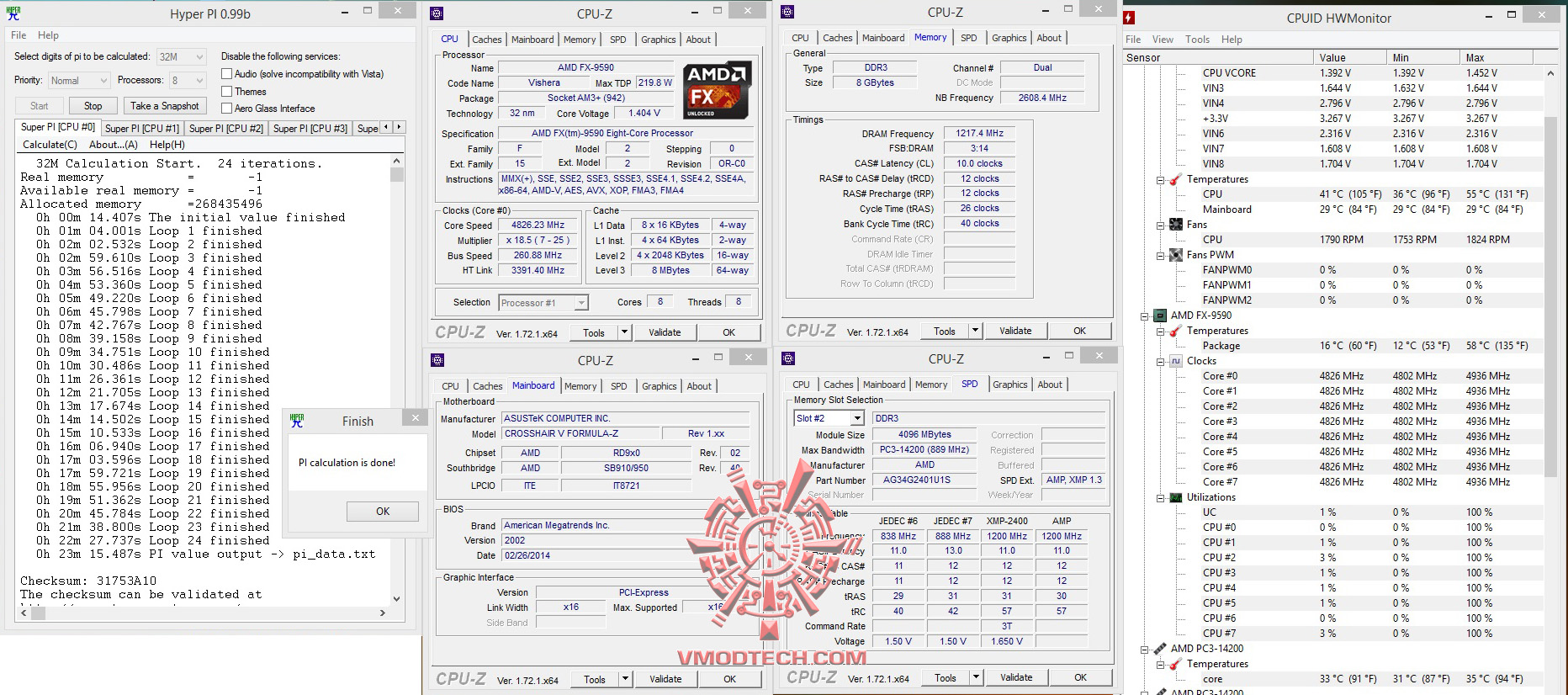
Task: Click the Clocks icon in HWMonitor tree
Action: click(1176, 361)
